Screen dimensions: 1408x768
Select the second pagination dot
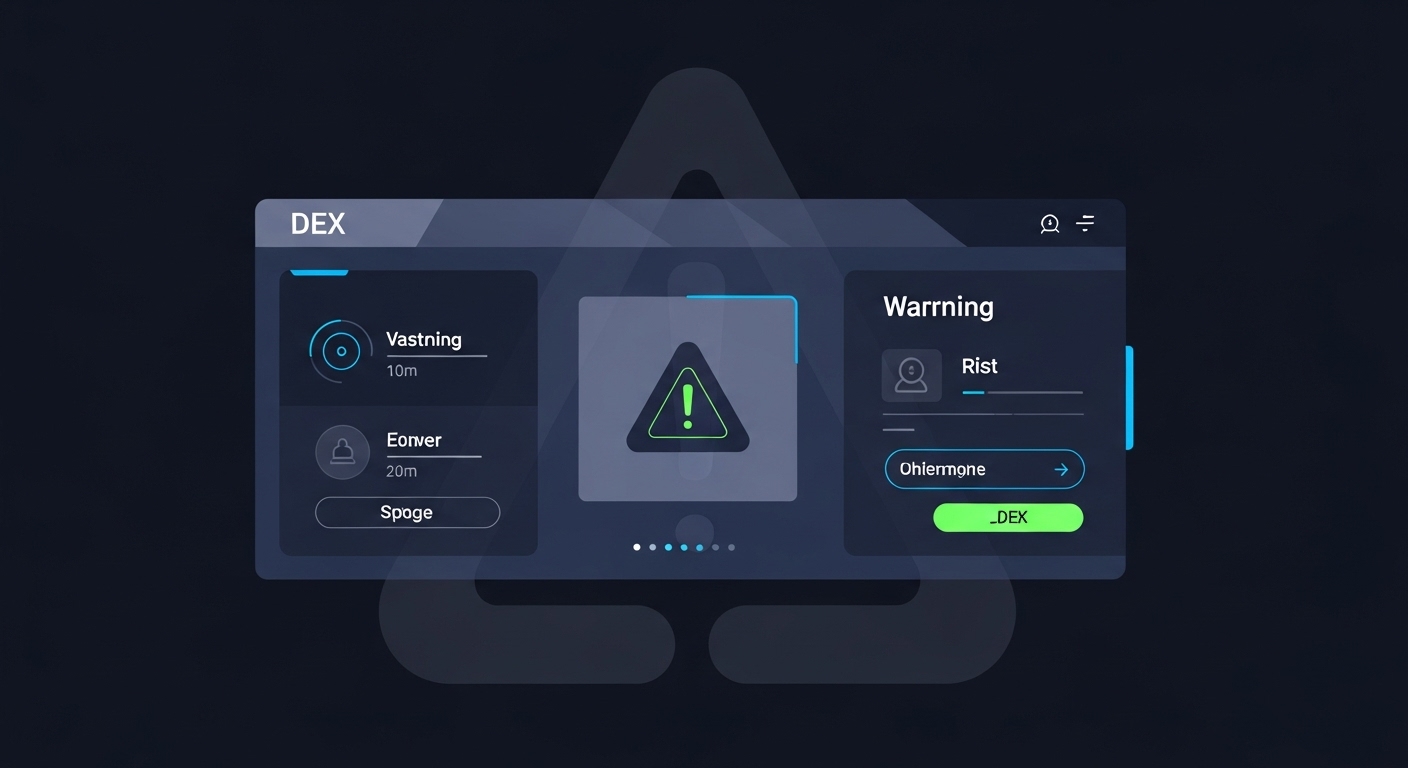pyautogui.click(x=653, y=547)
